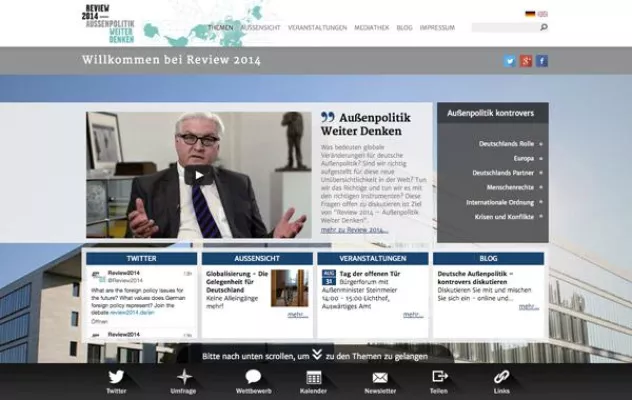Switch language using the UK flag

click(542, 14)
